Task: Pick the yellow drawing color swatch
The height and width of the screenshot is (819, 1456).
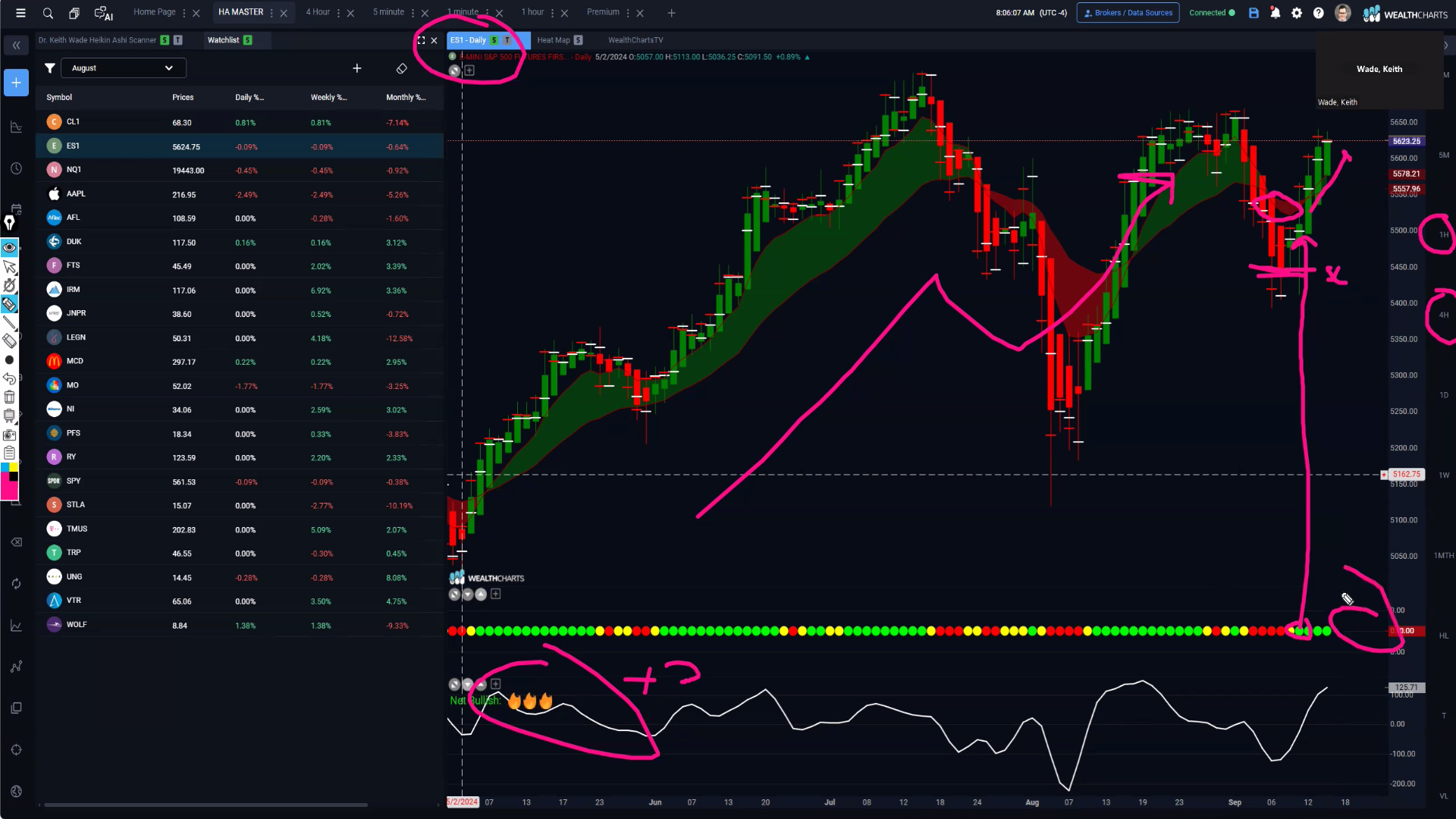Action: tap(14, 468)
